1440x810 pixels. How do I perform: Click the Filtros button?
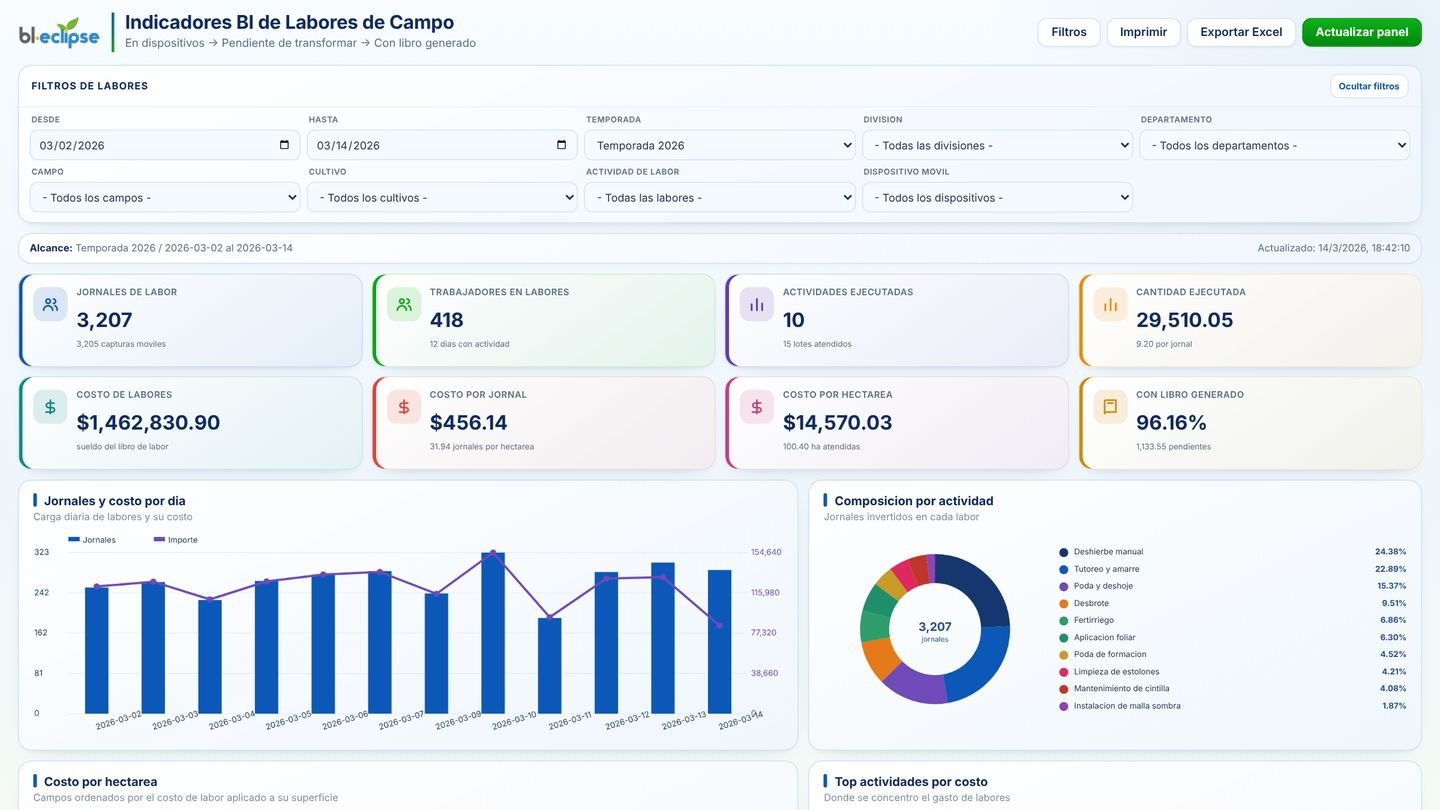point(1069,32)
